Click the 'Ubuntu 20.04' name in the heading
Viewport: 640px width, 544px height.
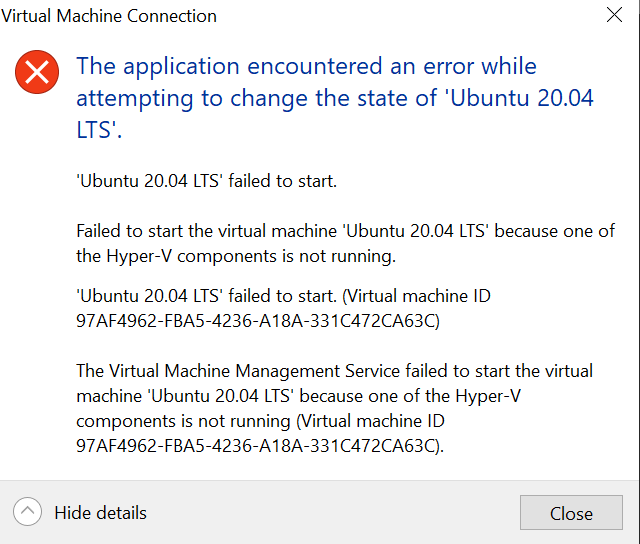click(519, 98)
